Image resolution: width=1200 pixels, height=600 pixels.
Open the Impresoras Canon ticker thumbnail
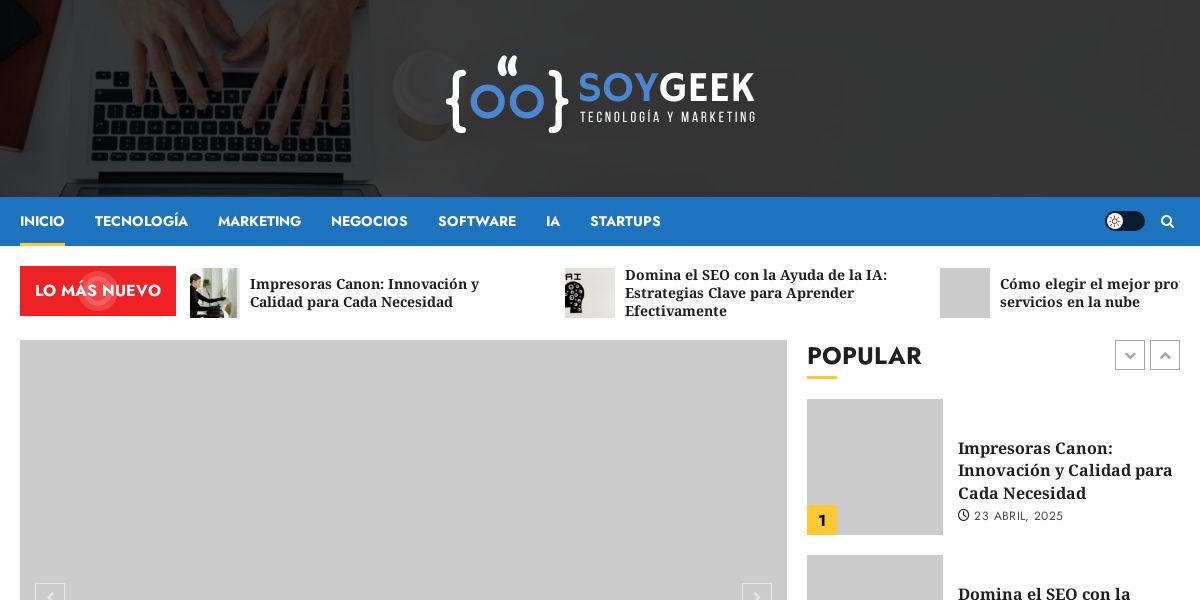coord(215,293)
